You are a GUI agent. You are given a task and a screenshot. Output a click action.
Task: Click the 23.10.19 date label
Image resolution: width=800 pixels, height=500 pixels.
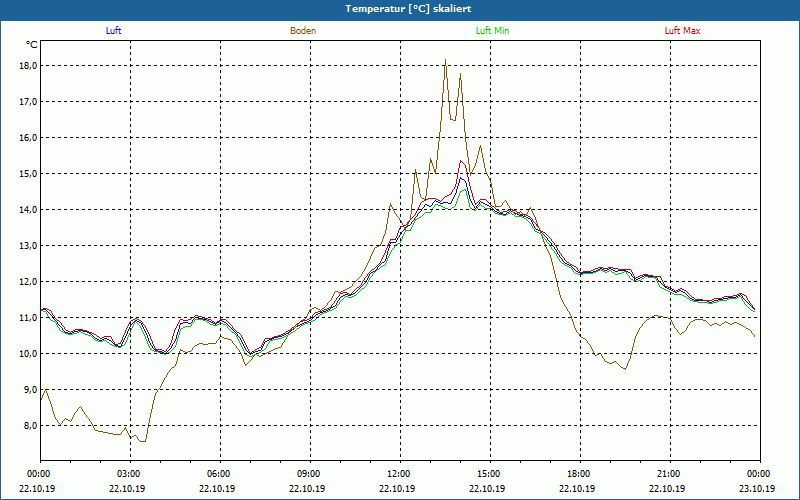click(758, 489)
